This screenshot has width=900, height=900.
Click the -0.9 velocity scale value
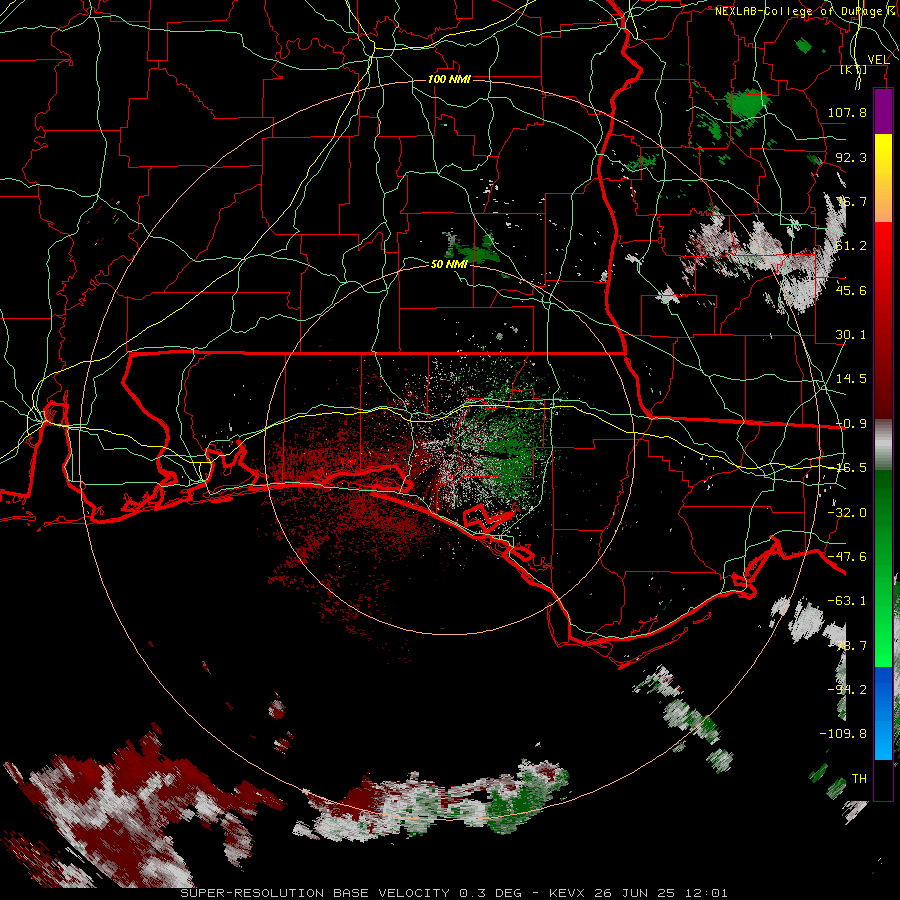[851, 424]
